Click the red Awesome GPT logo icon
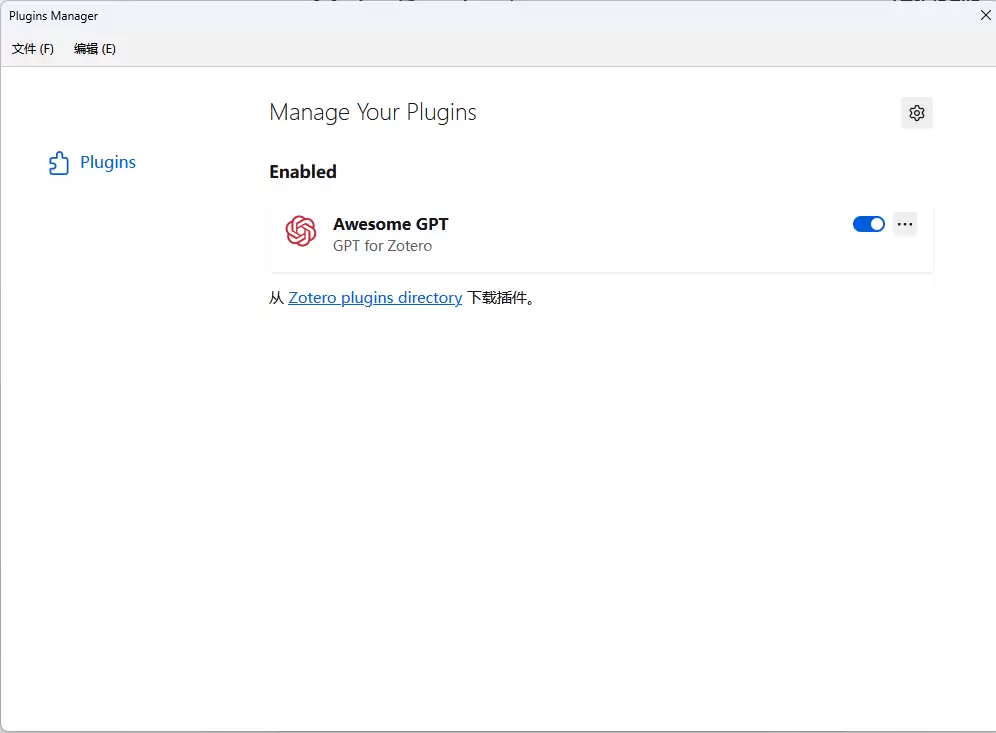 pos(301,231)
